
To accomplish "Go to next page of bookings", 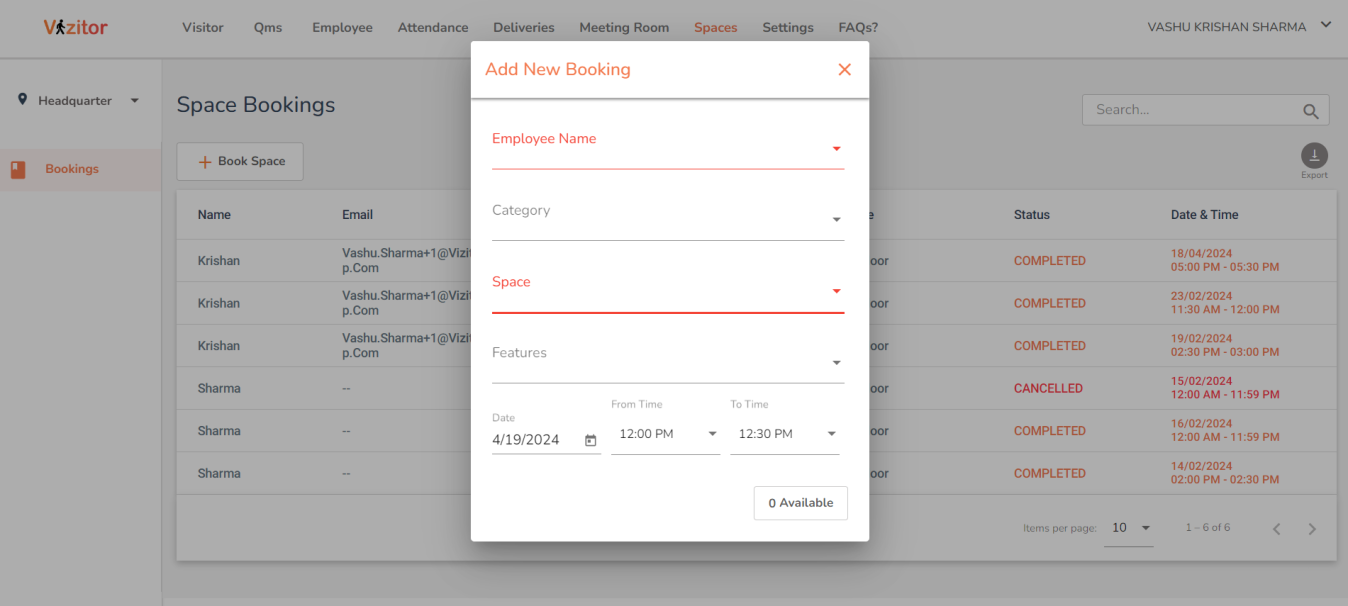I will [x=1312, y=529].
